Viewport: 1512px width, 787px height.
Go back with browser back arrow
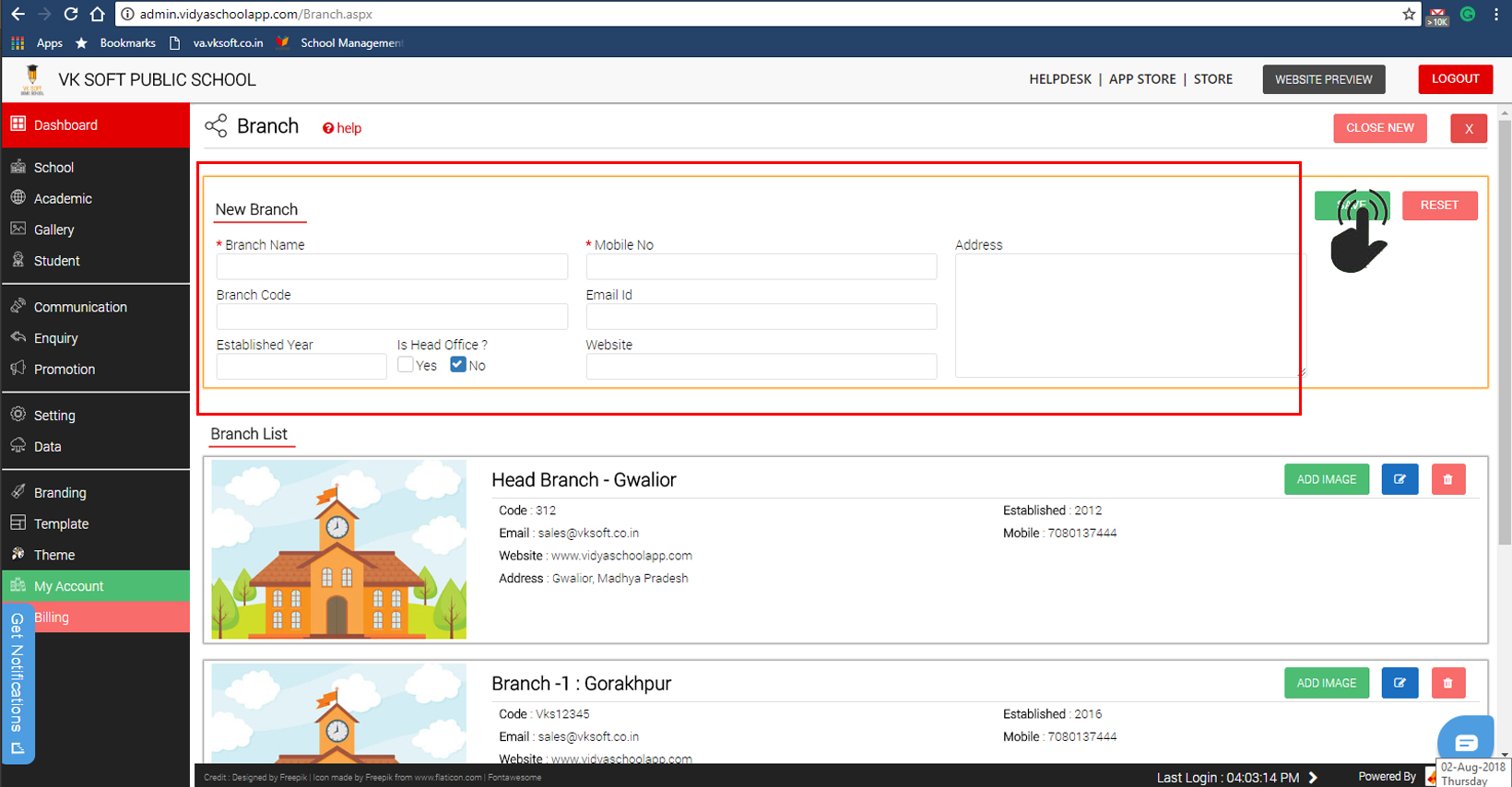[x=18, y=14]
